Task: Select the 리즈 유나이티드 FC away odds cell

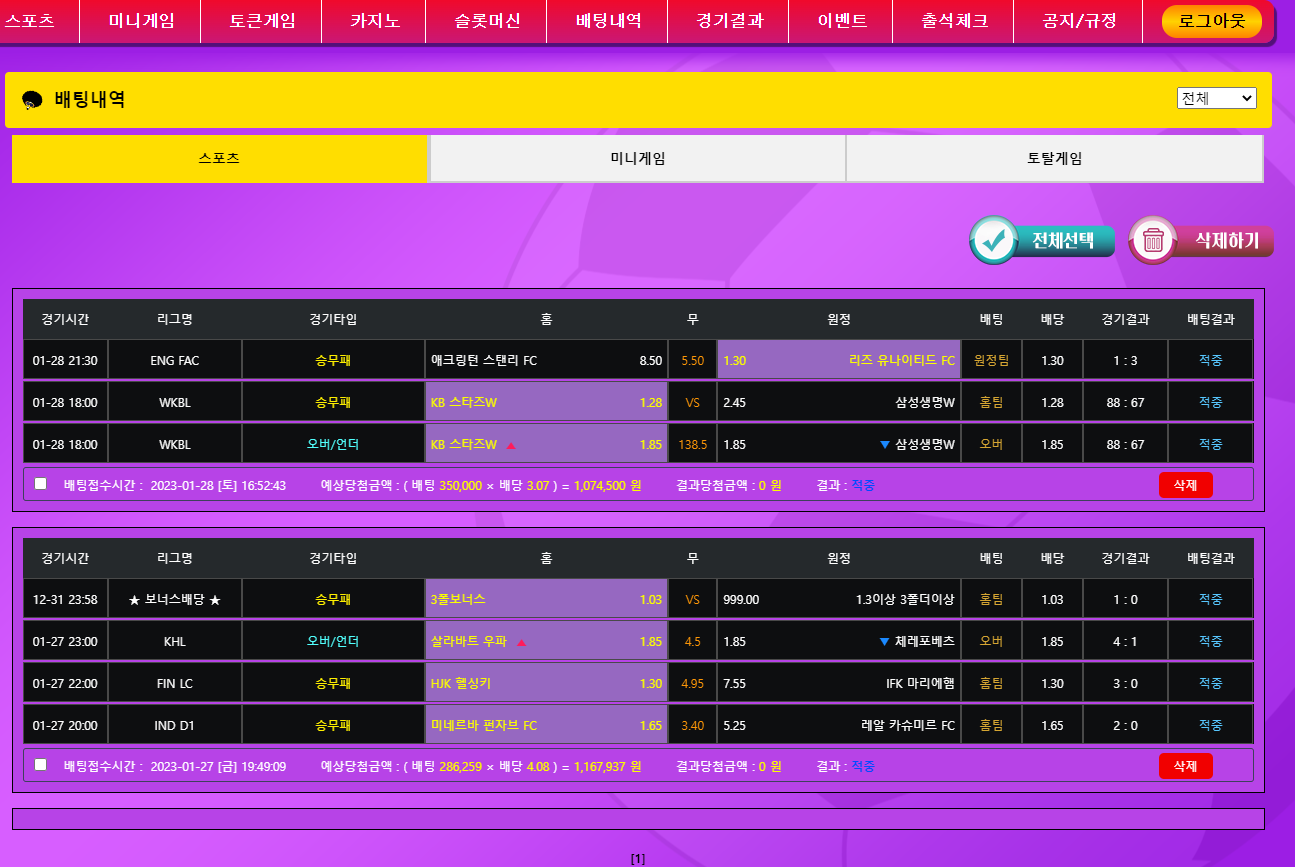Action: click(x=838, y=361)
